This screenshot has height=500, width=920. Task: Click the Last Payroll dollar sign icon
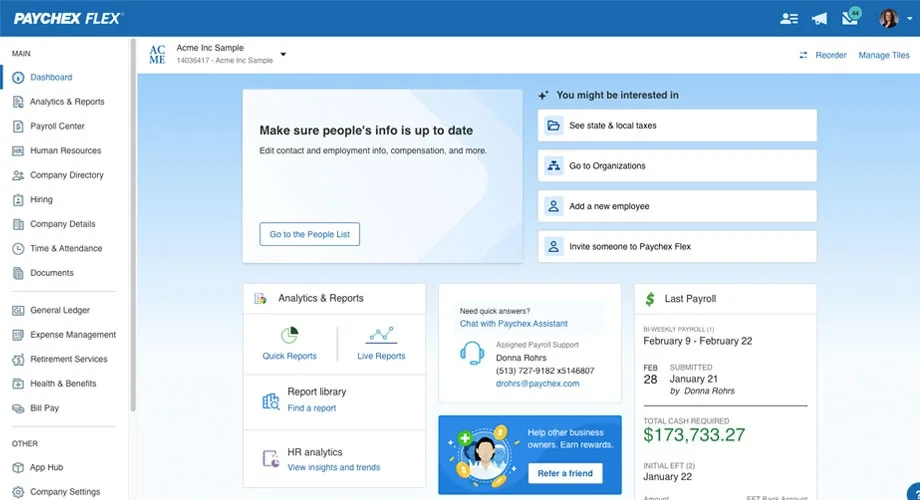click(650, 299)
